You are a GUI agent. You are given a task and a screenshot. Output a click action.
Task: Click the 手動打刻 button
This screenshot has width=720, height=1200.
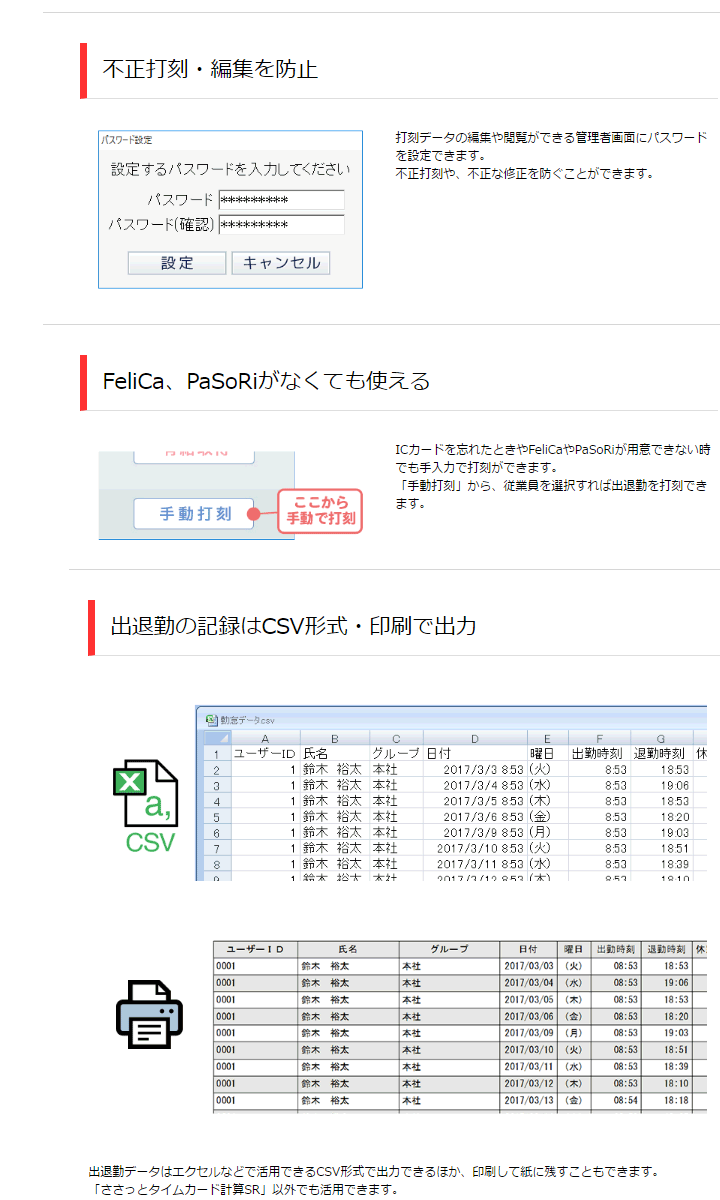(x=194, y=514)
